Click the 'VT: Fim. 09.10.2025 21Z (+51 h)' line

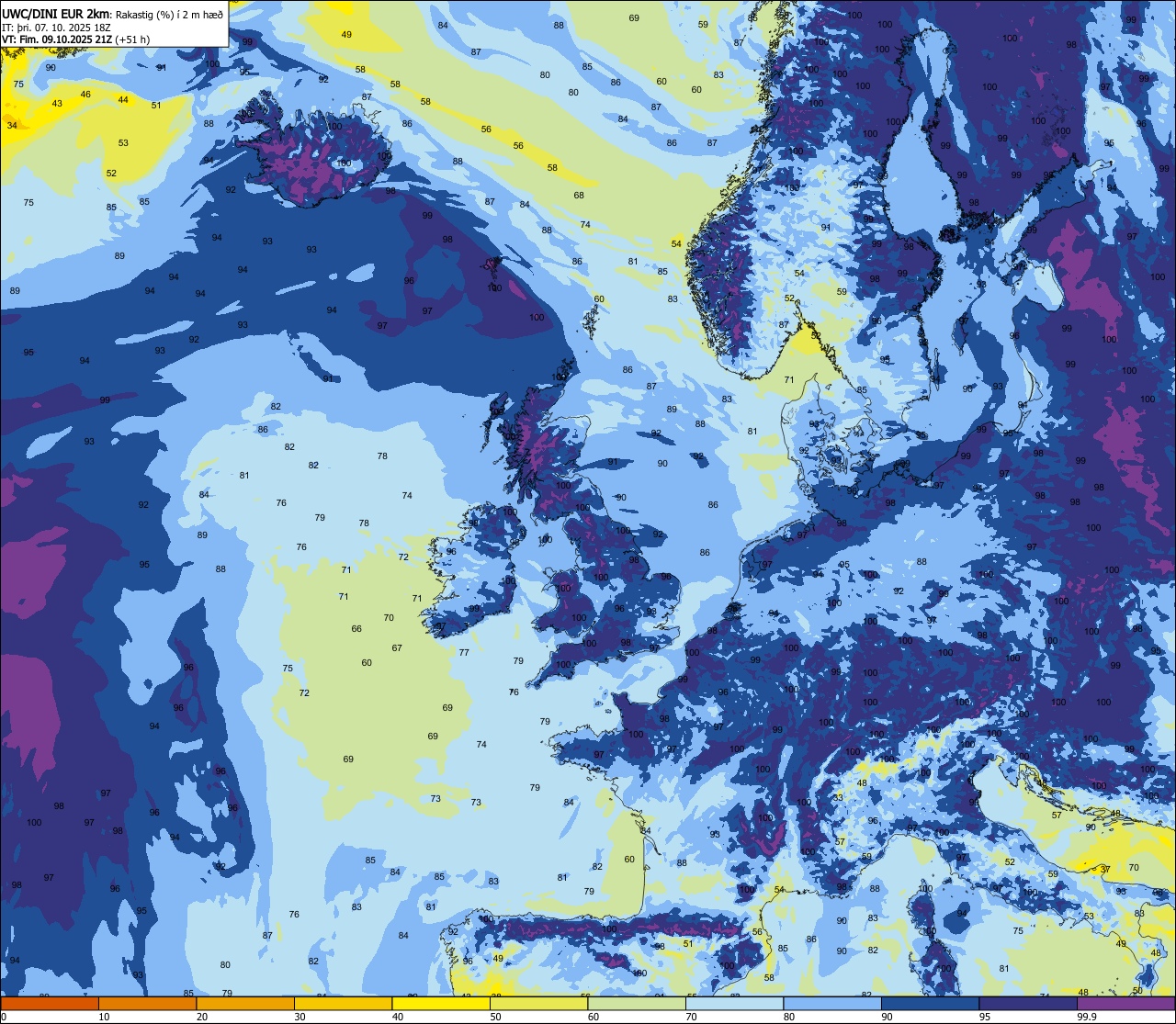75,39
